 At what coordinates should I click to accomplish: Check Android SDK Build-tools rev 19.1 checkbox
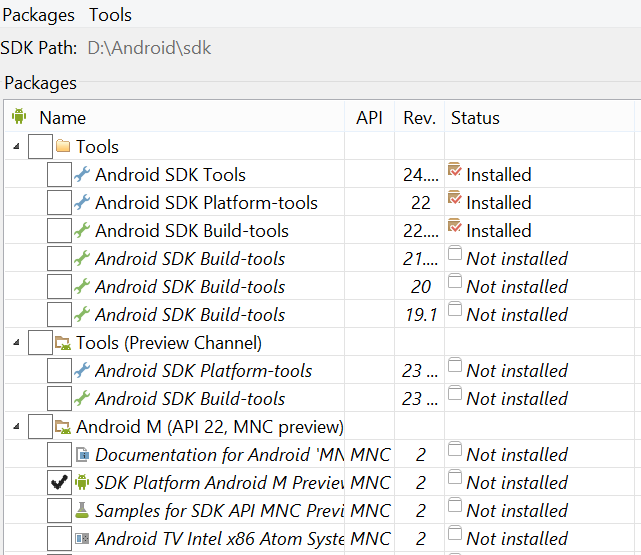[59, 314]
